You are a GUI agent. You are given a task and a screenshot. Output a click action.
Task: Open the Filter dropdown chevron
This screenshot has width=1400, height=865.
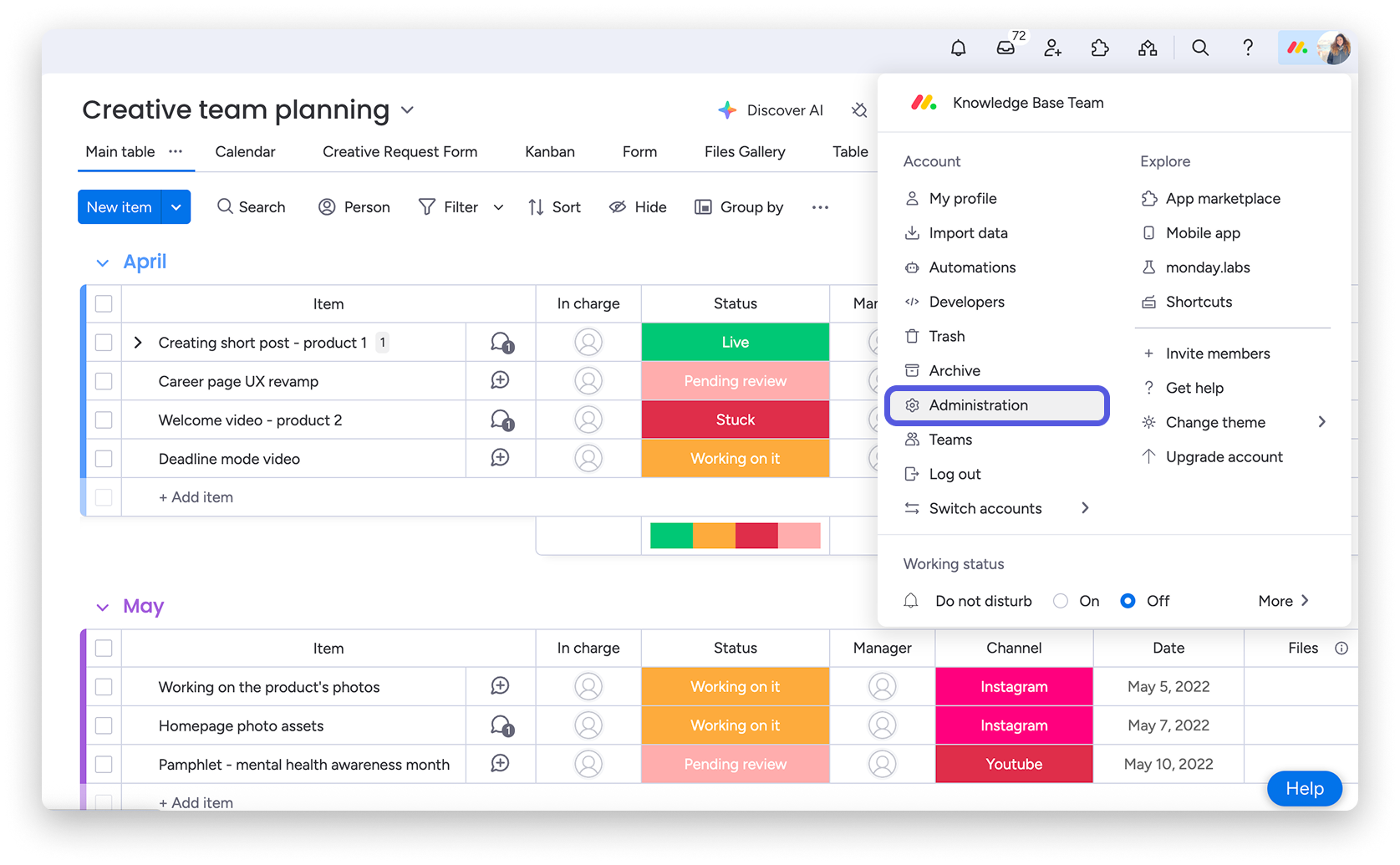coord(498,207)
